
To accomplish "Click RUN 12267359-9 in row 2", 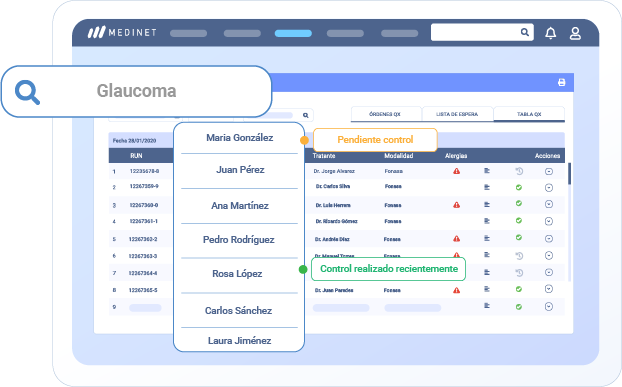I will point(144,186).
